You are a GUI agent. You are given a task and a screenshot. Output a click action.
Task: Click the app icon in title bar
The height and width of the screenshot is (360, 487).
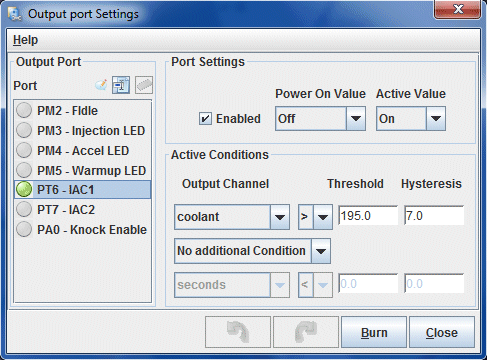coord(15,14)
